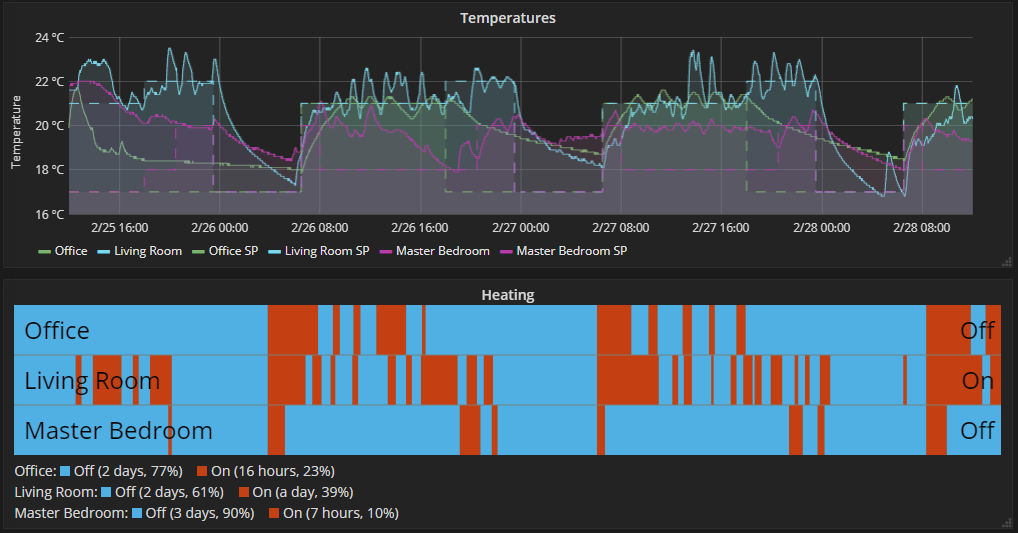This screenshot has height=533, width=1018.
Task: Toggle the Master Bedroom SP series legend label
Action: tap(571, 251)
